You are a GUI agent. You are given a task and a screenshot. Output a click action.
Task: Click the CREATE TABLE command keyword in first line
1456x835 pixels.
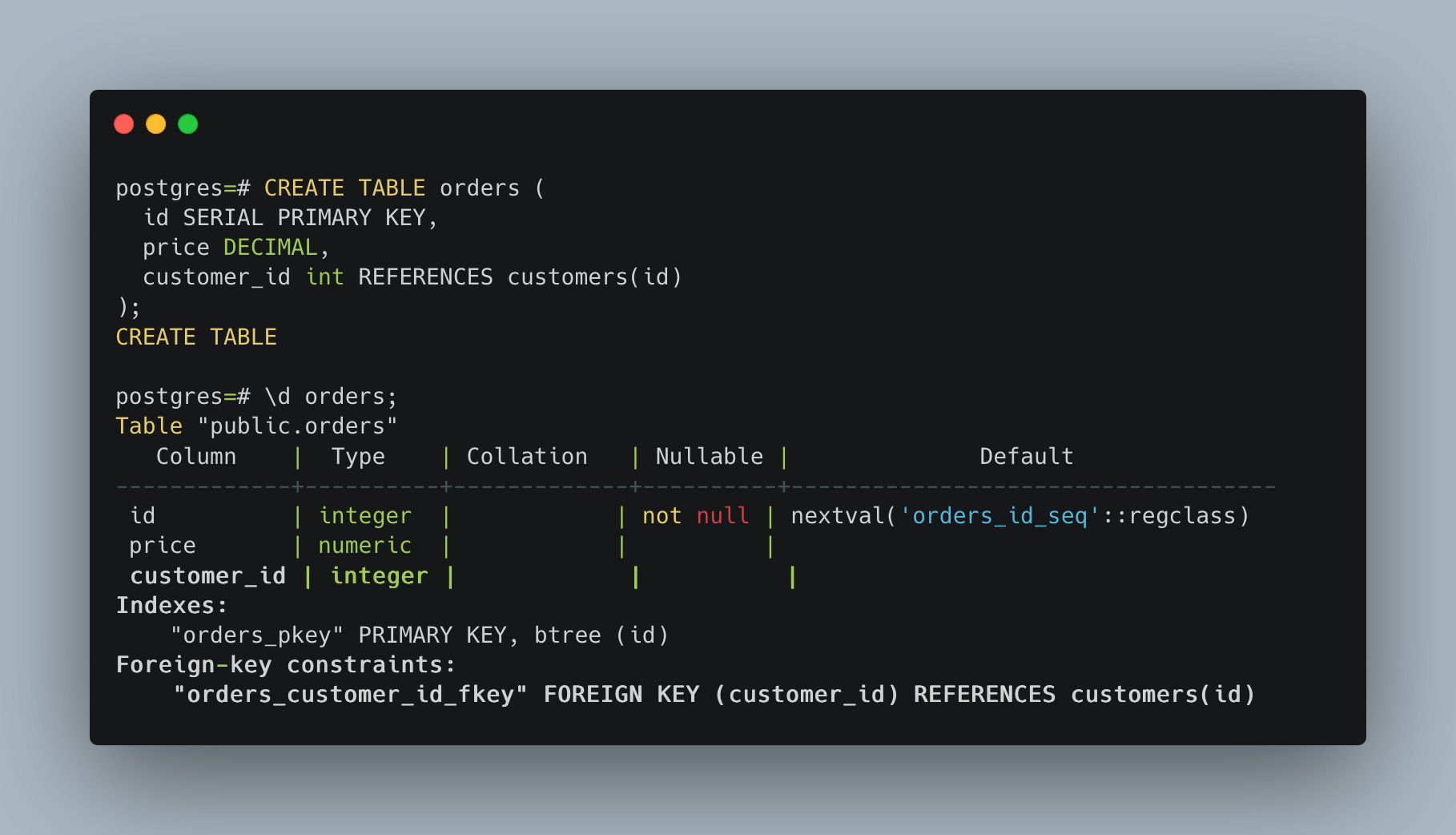coord(344,188)
